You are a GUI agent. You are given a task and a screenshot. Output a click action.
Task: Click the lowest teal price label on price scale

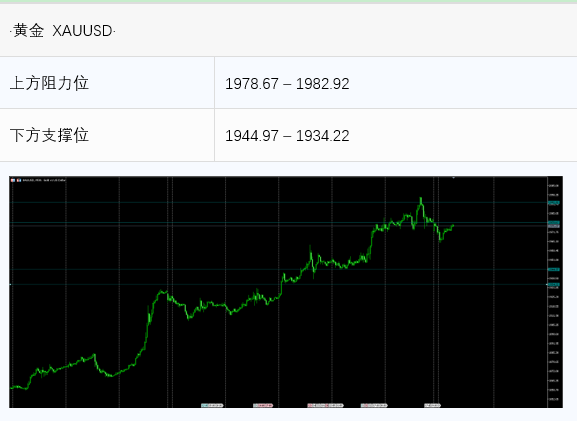[554, 284]
